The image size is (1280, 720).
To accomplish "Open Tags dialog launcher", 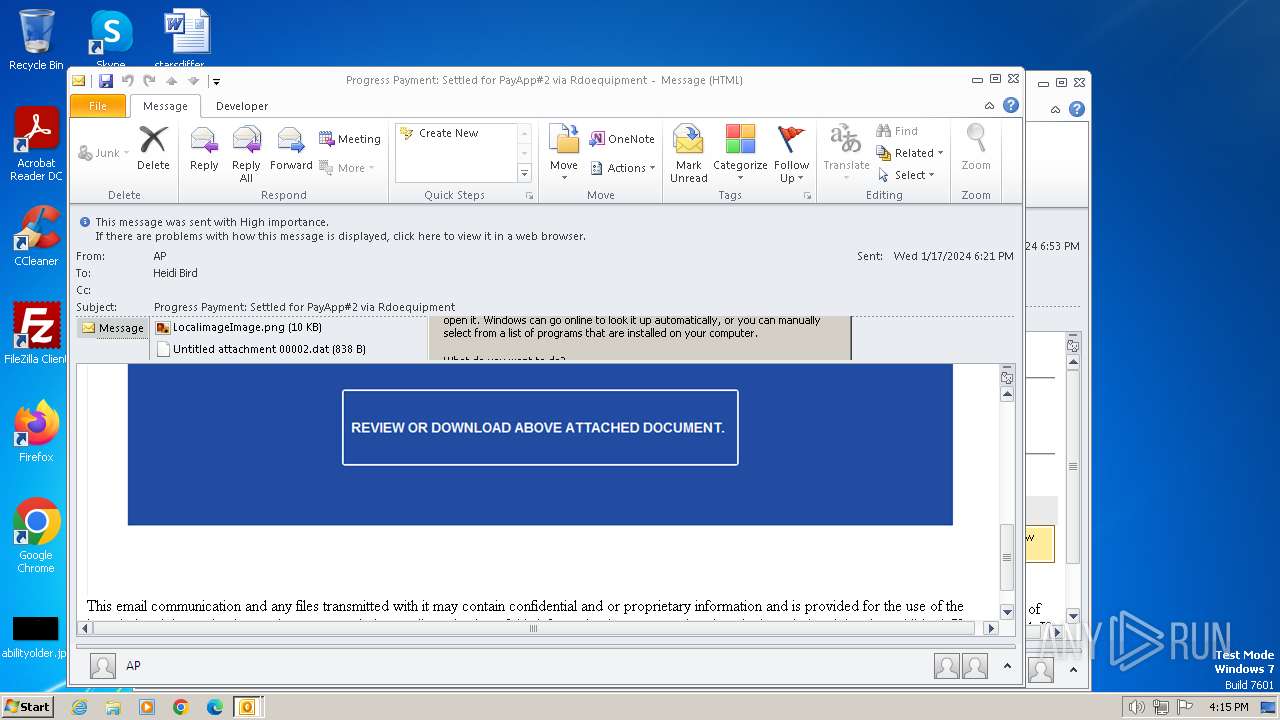I will [x=807, y=196].
